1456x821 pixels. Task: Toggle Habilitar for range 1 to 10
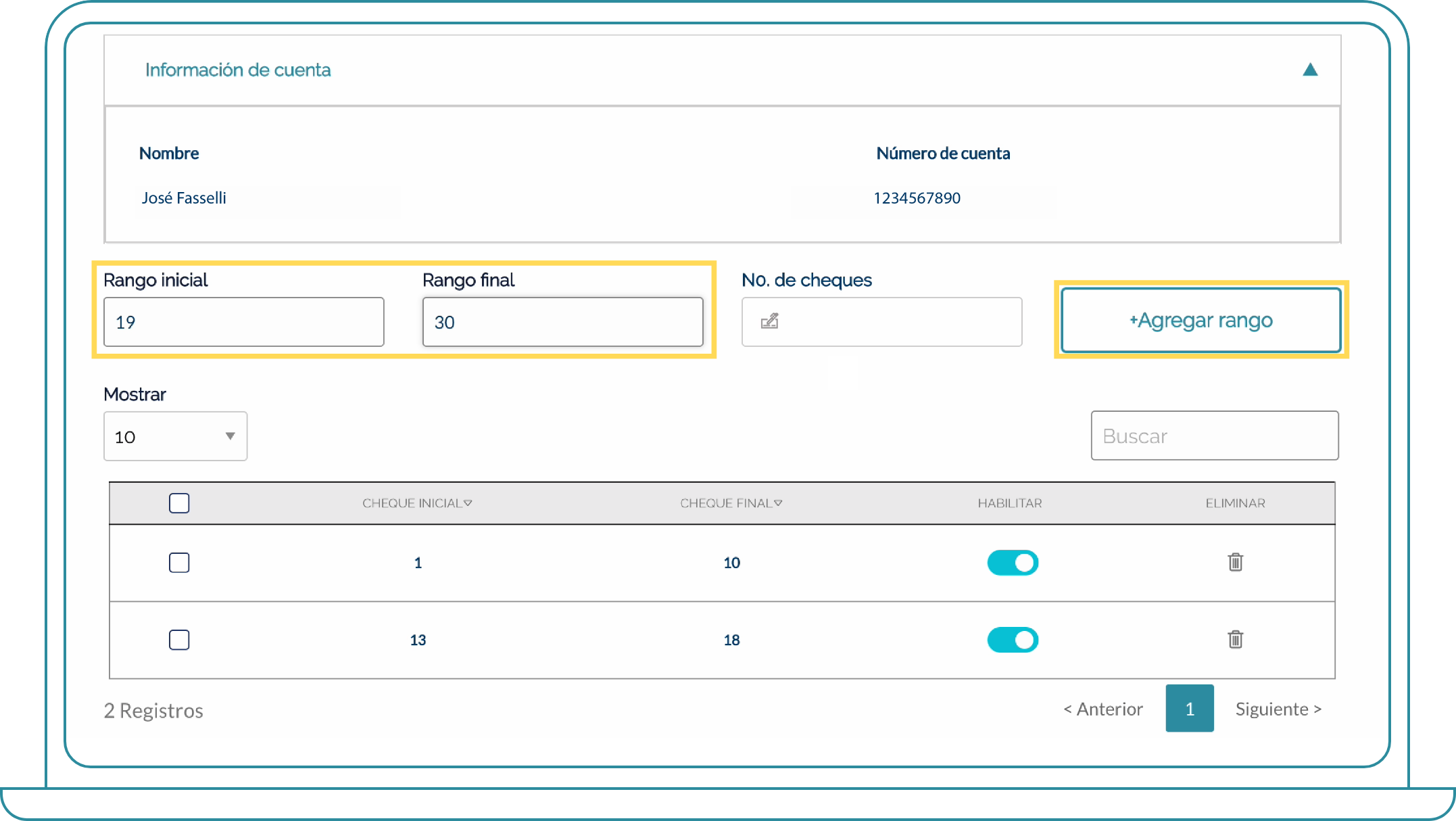(x=1013, y=563)
